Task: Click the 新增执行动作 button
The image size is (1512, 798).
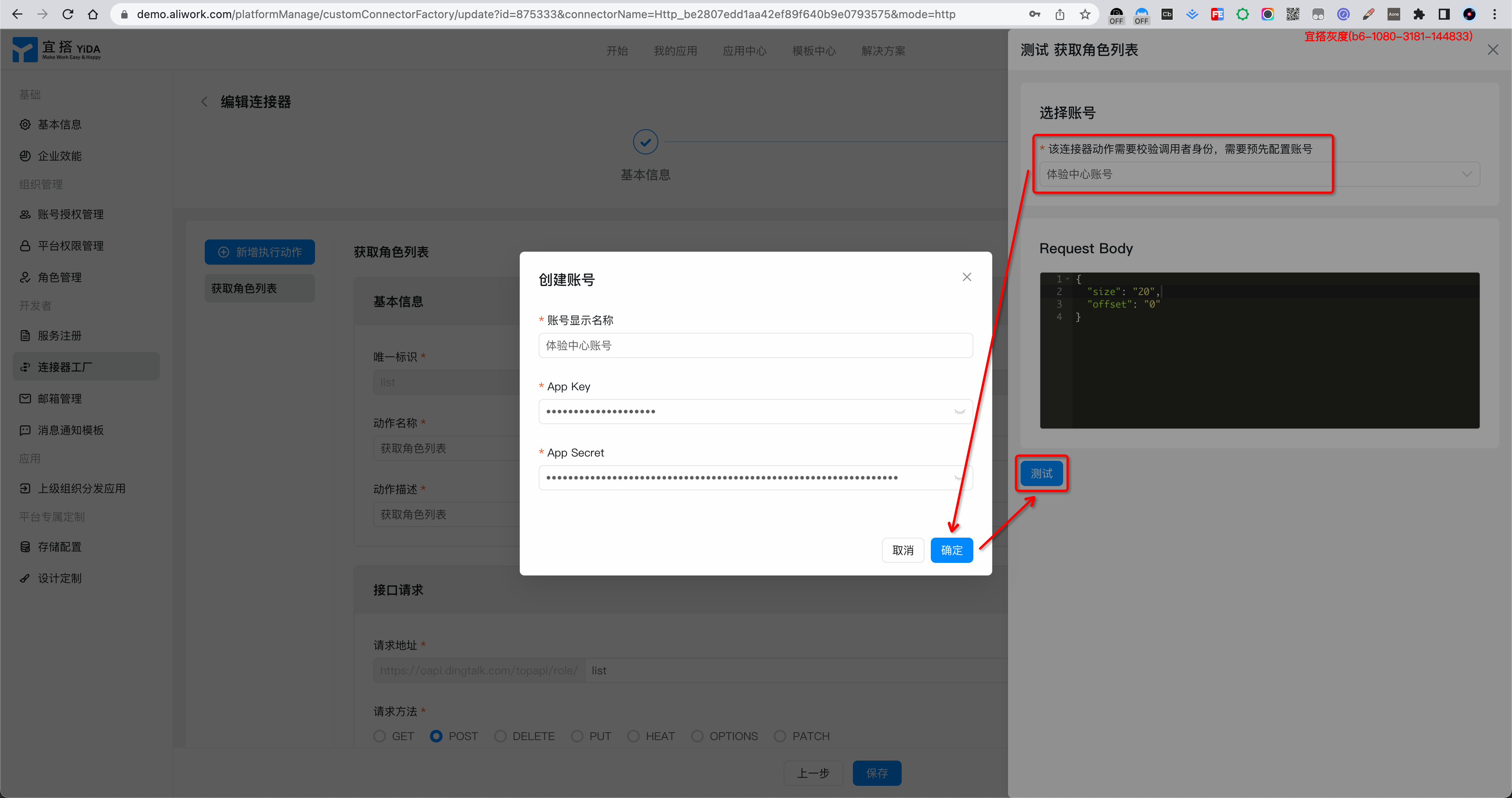Action: pos(259,252)
